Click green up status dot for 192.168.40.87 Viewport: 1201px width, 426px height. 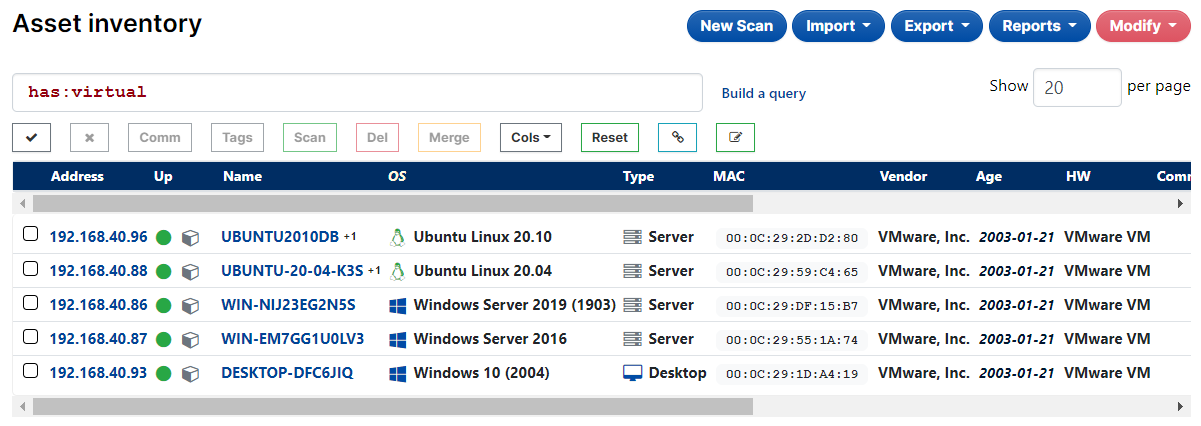click(164, 340)
